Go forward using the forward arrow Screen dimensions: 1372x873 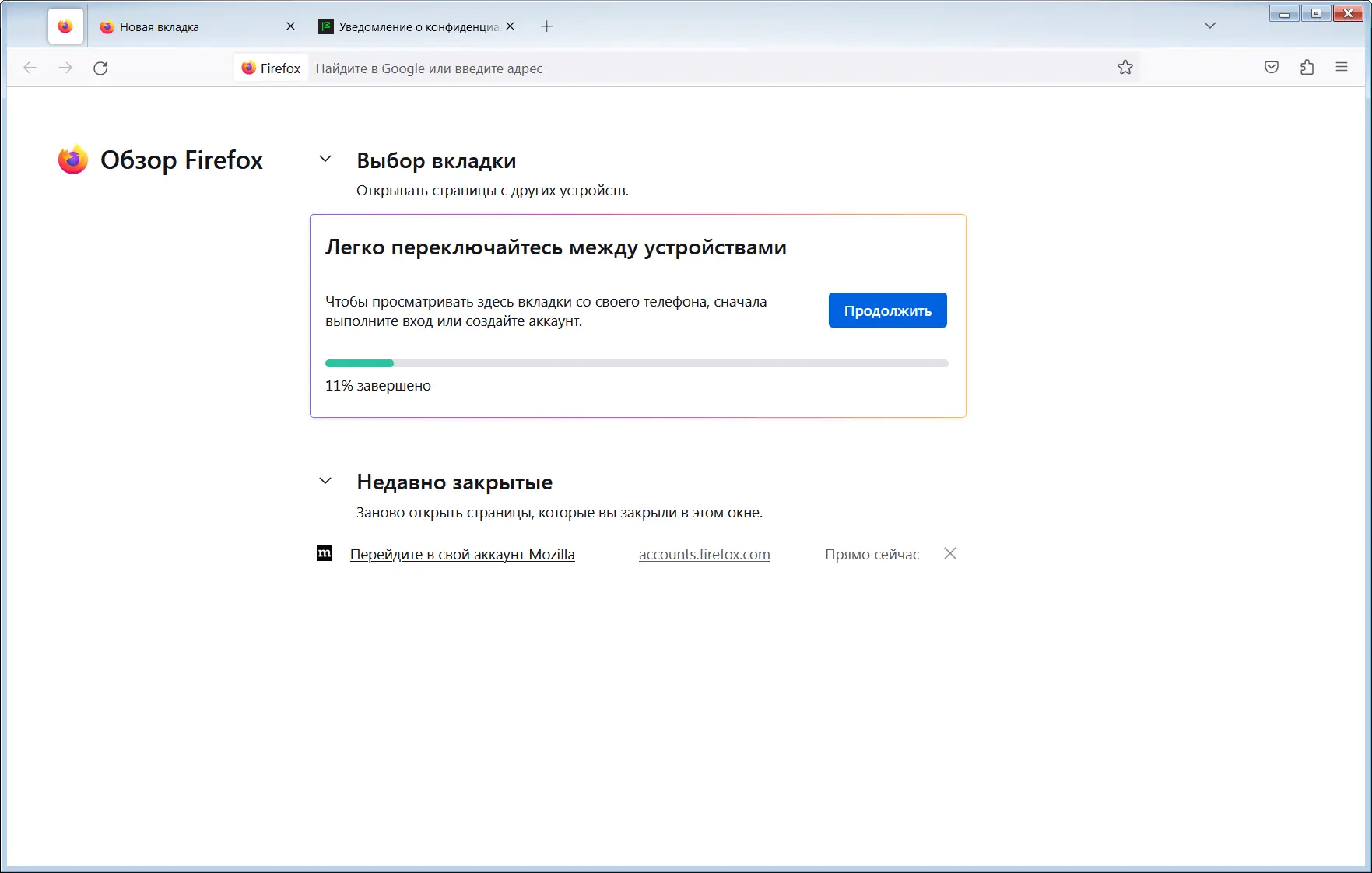coord(65,68)
